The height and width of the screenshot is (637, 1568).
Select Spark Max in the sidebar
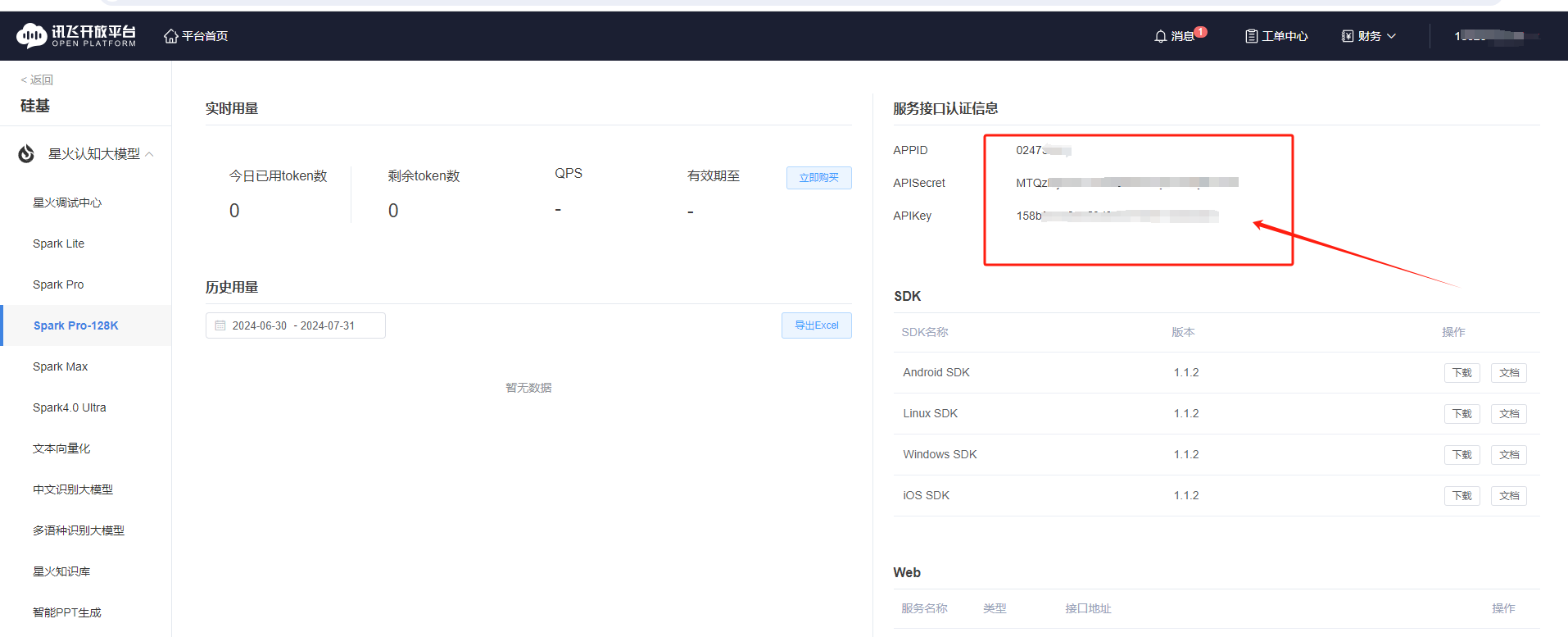60,366
